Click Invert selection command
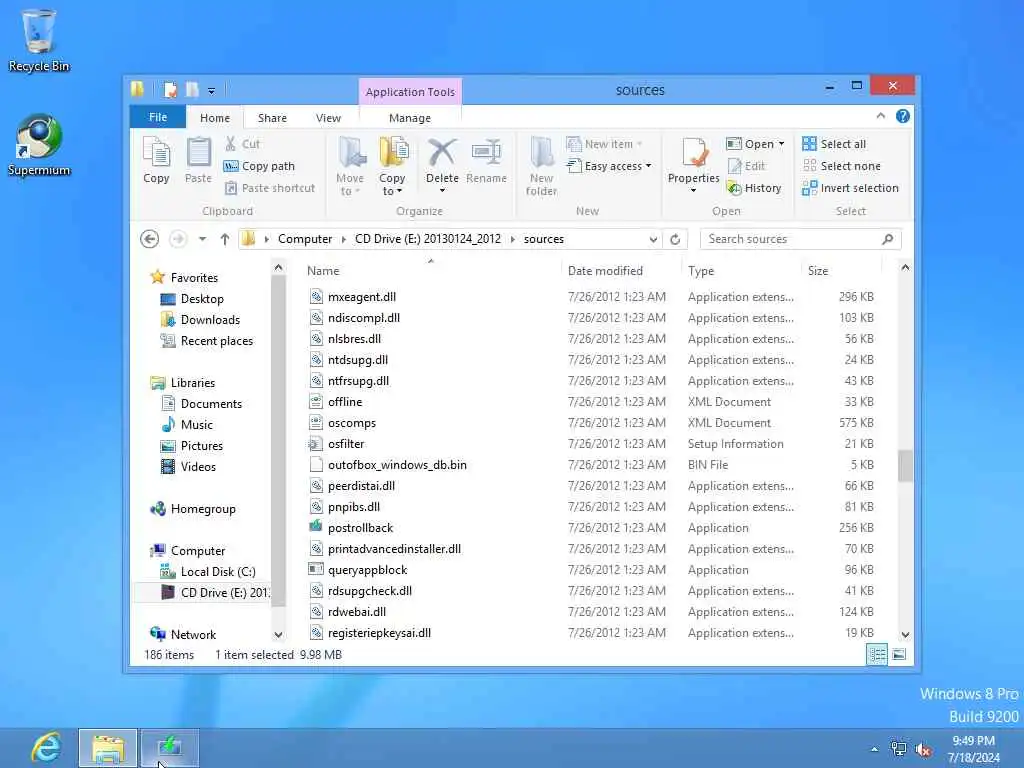Screen dimensions: 1024x768 (x=850, y=188)
